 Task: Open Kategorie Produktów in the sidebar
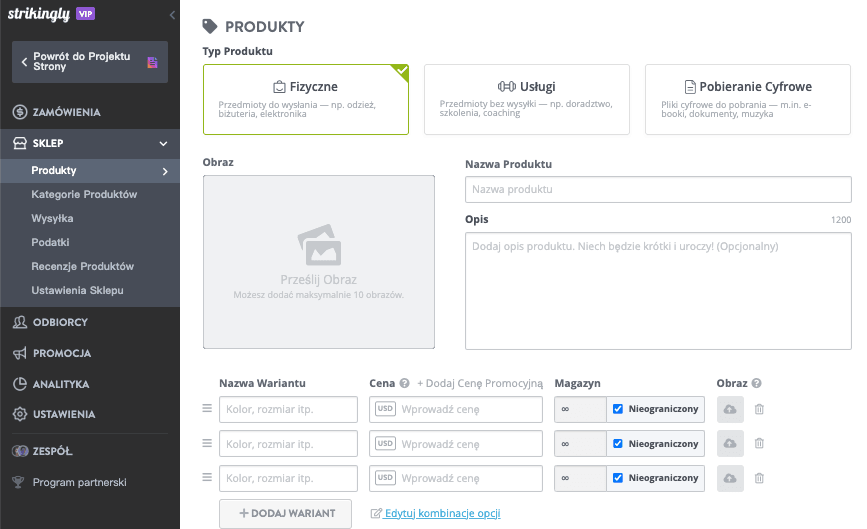[84, 194]
